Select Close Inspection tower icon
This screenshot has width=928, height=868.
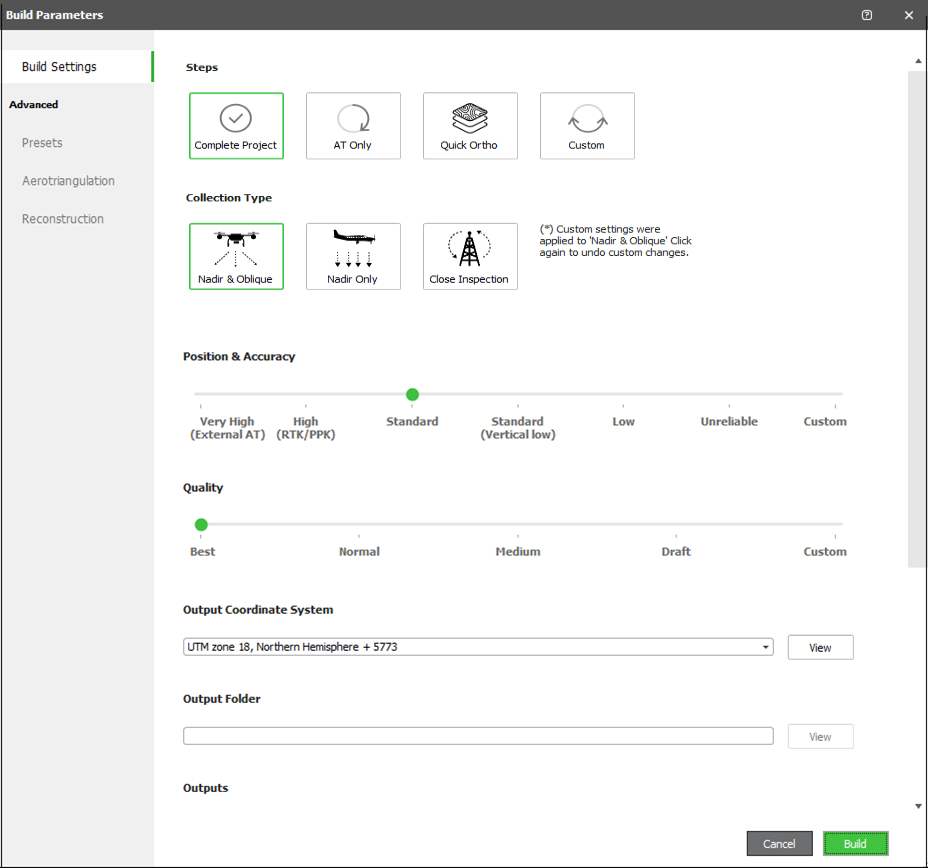pos(470,256)
